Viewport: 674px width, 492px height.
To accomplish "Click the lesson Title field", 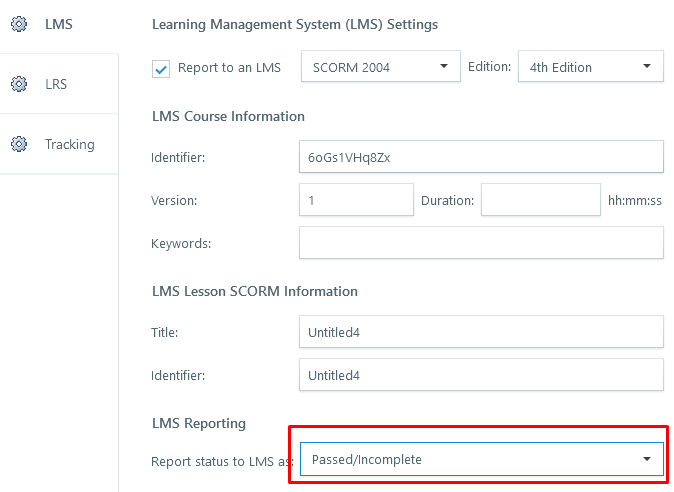I will (481, 332).
